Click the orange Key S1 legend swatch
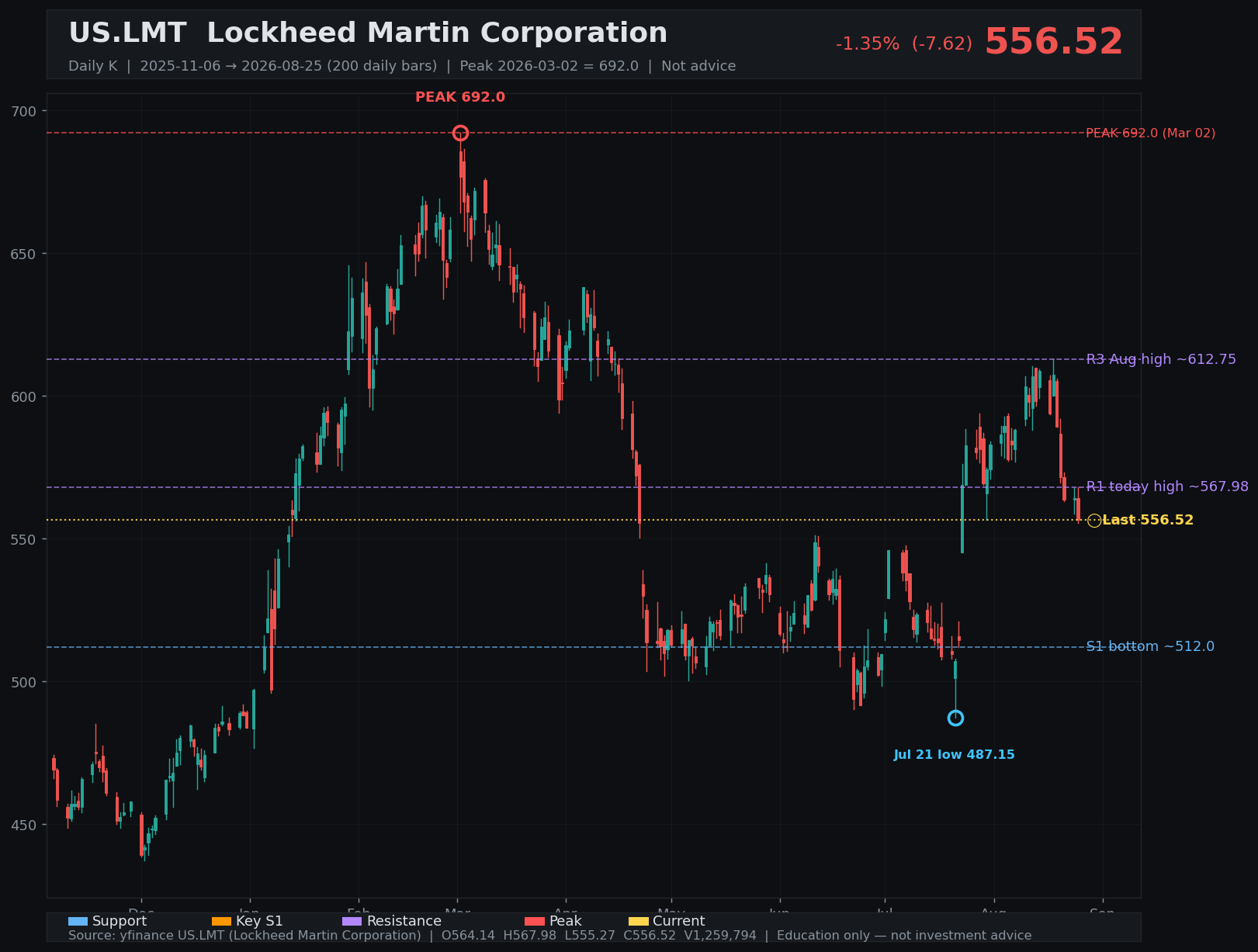 (x=221, y=922)
